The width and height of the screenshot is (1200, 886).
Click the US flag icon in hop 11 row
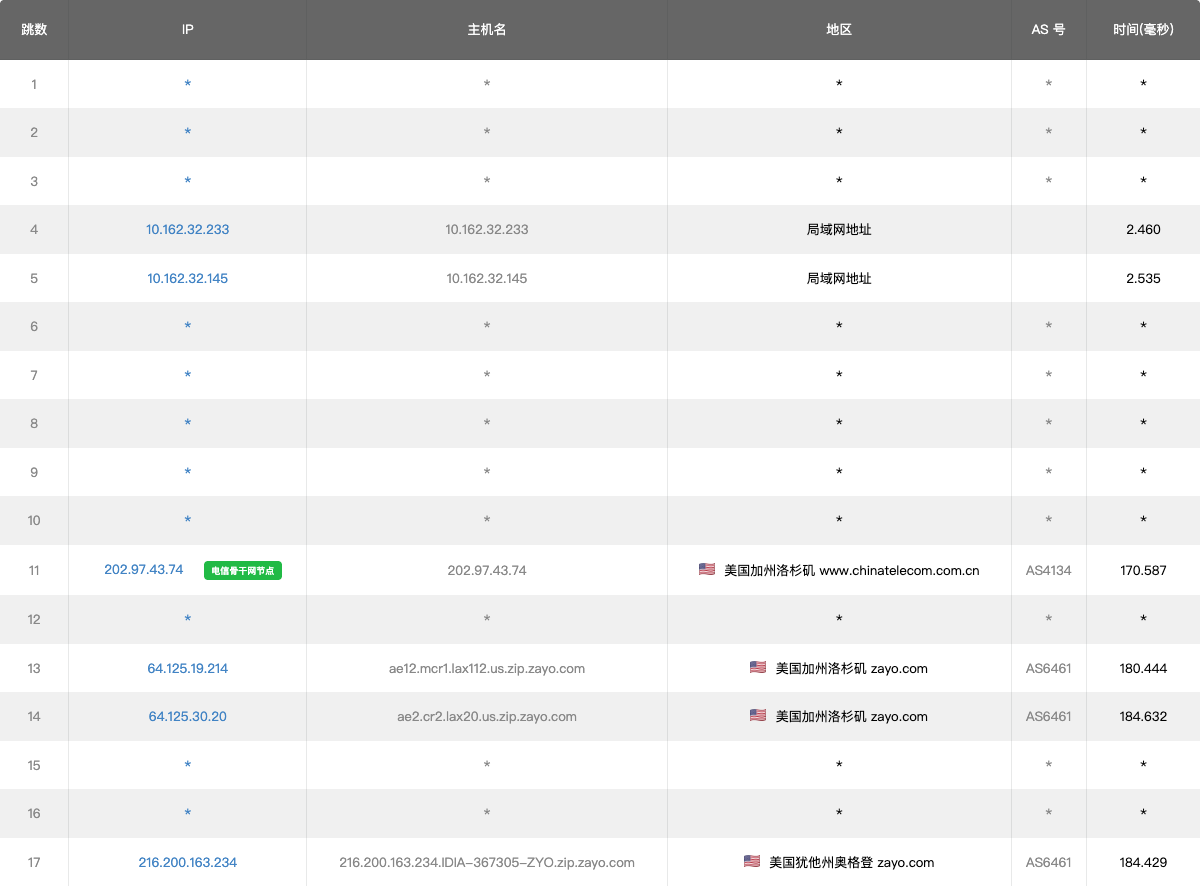pos(707,569)
